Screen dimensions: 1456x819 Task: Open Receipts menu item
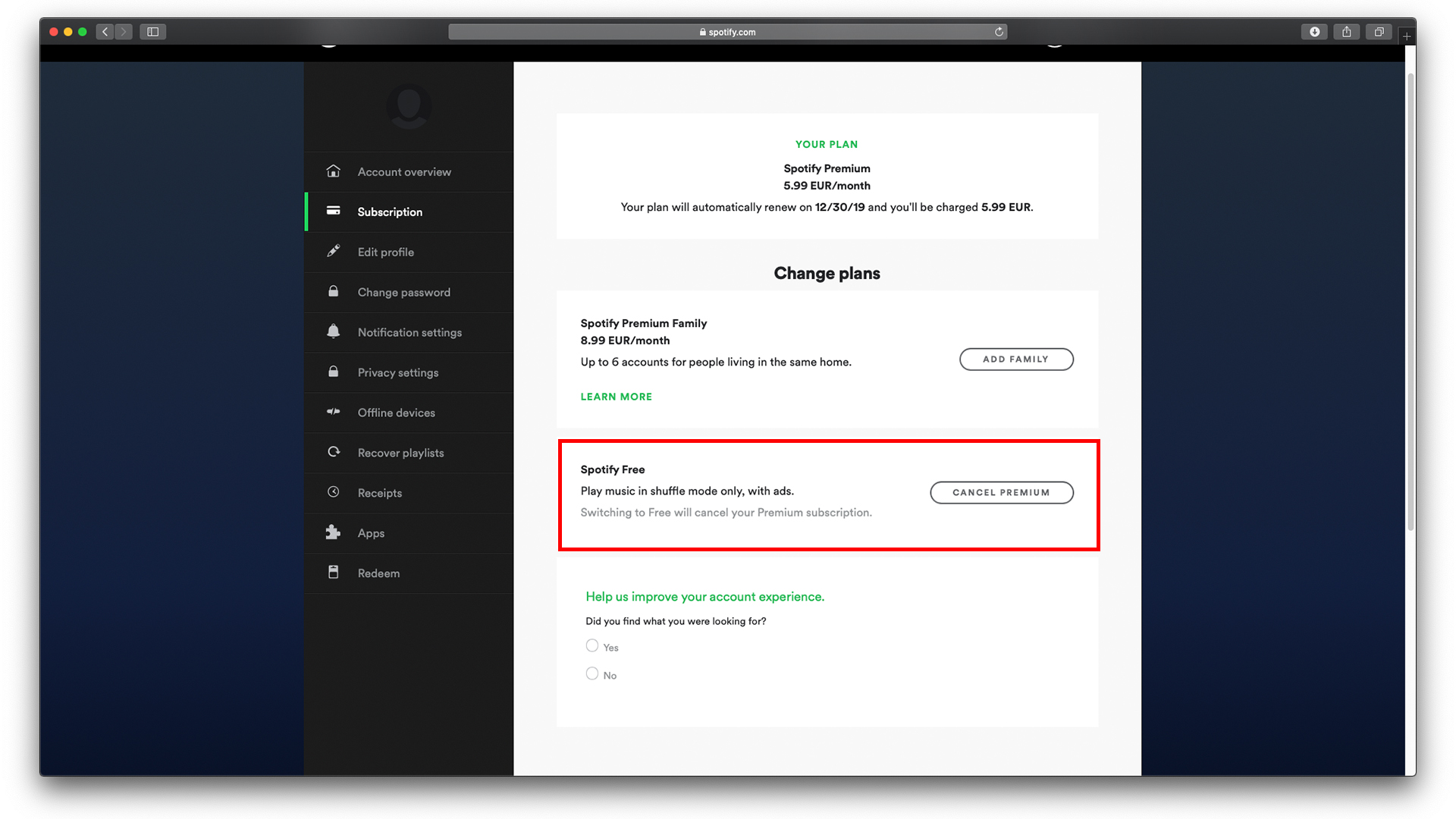tap(409, 494)
